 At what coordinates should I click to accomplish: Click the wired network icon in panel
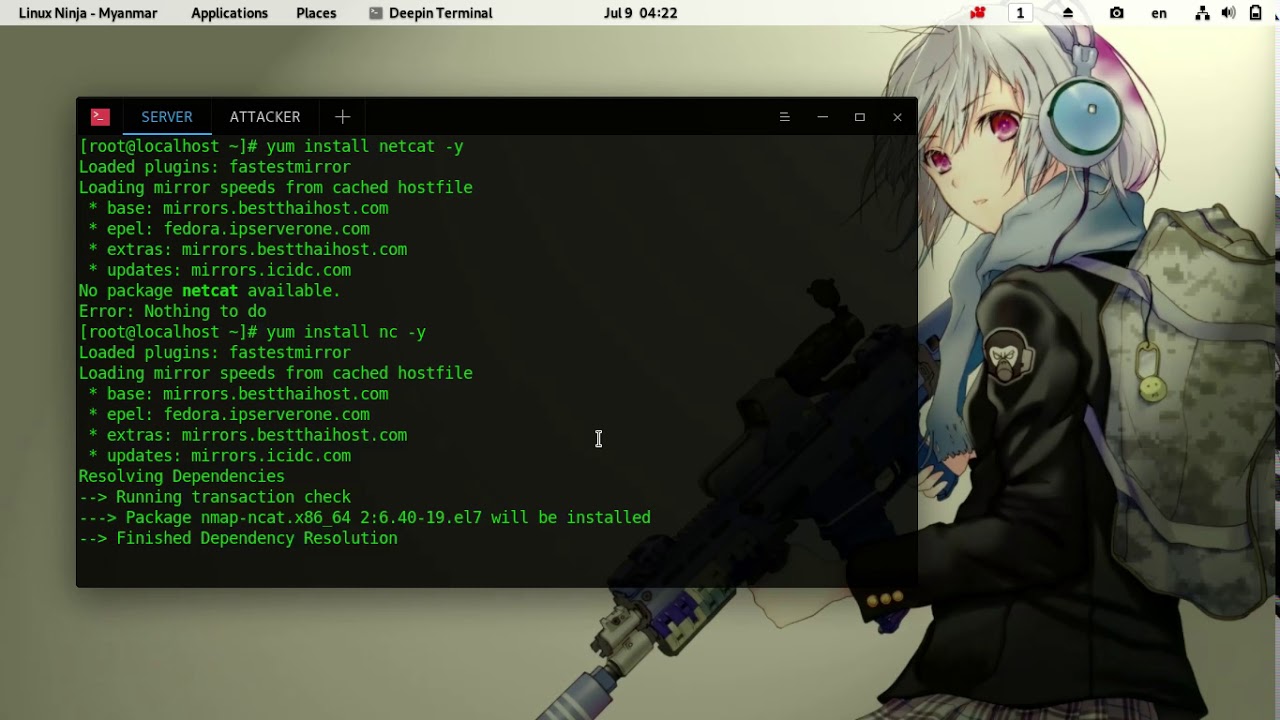(x=1202, y=13)
